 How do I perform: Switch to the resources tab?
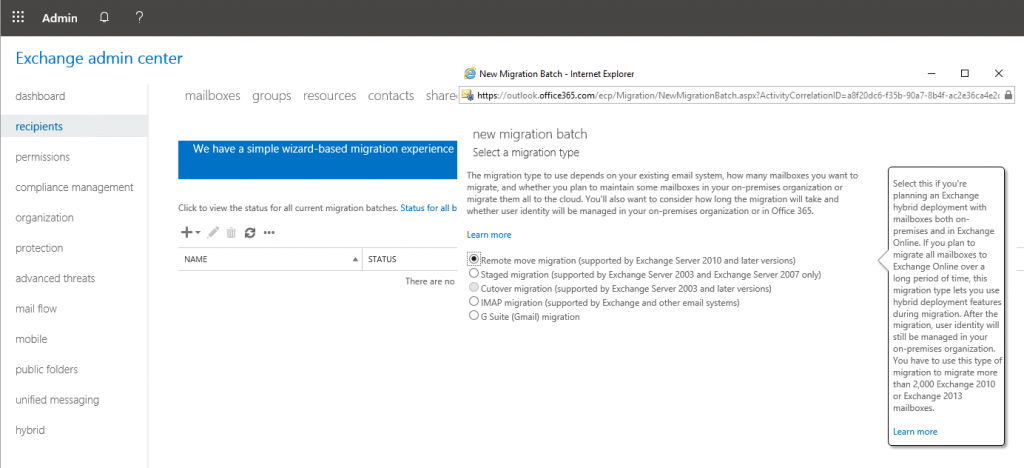(329, 96)
